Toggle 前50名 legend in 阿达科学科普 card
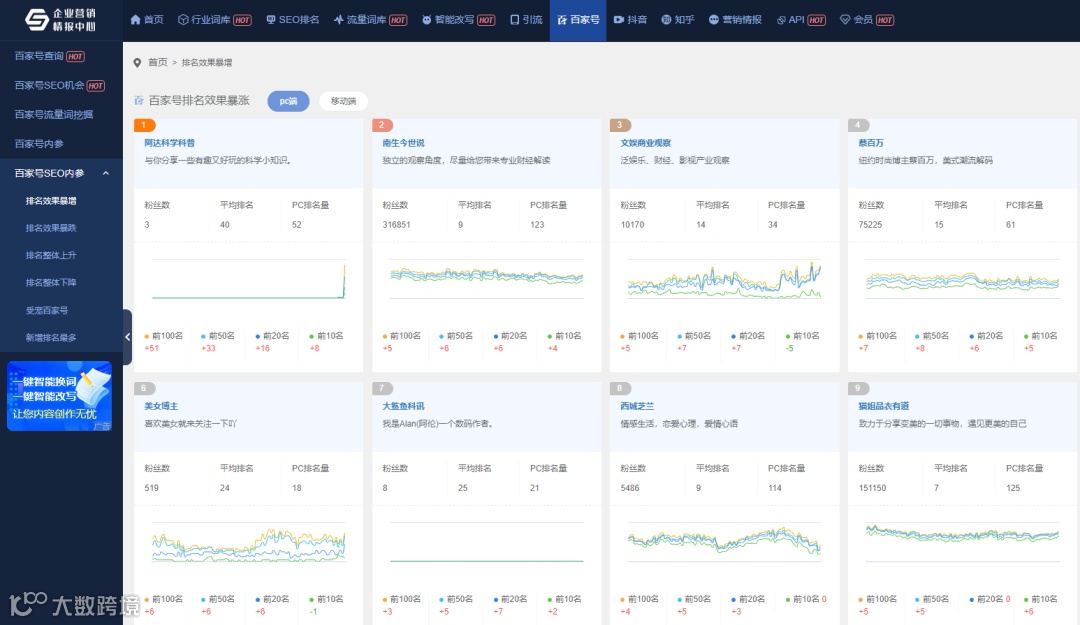Screen dimensions: 1080x625 pos(218,336)
